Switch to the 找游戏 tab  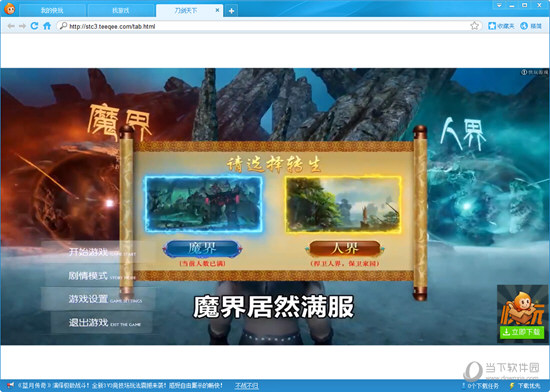tap(121, 11)
